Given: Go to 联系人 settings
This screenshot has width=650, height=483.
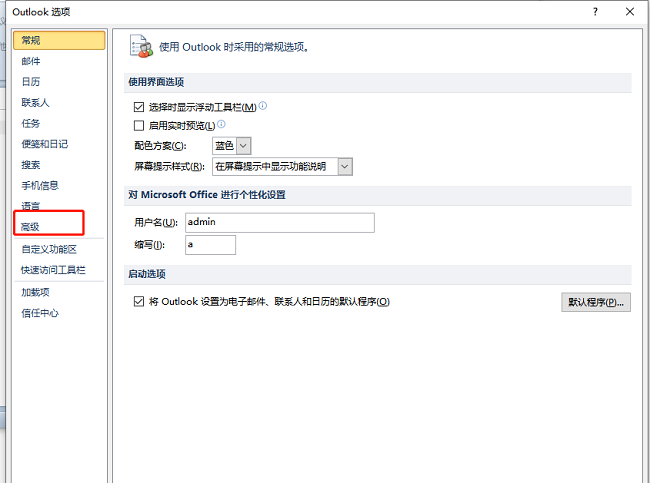Looking at the screenshot, I should (x=35, y=102).
